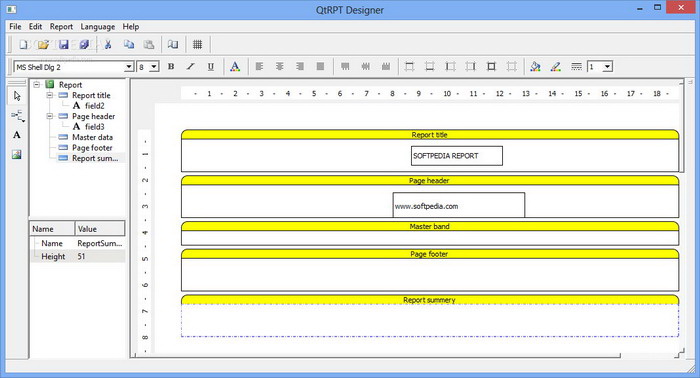Align text to vertical center
Image resolution: width=700 pixels, height=378 pixels.
[x=365, y=66]
